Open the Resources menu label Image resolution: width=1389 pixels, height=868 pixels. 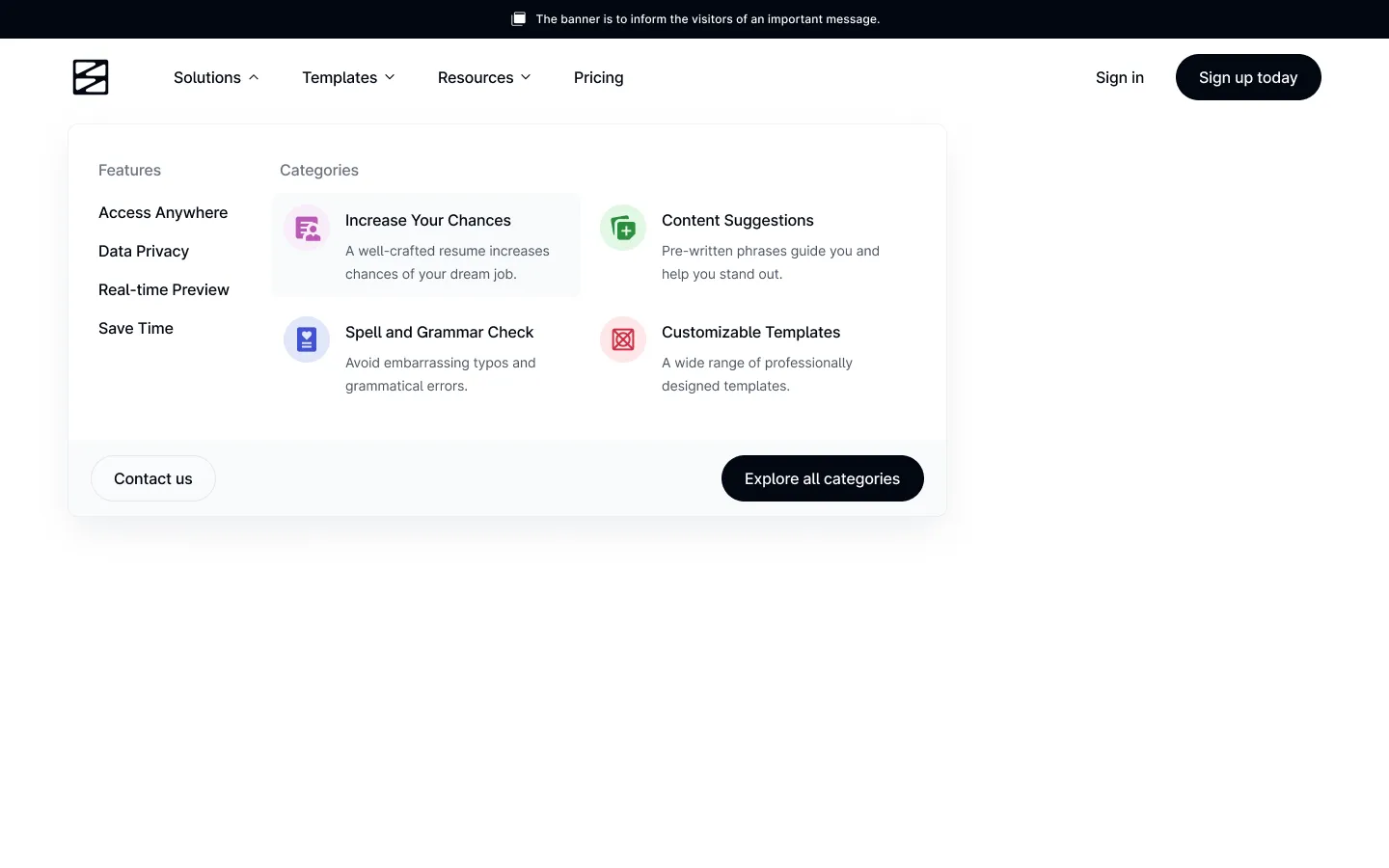click(476, 77)
